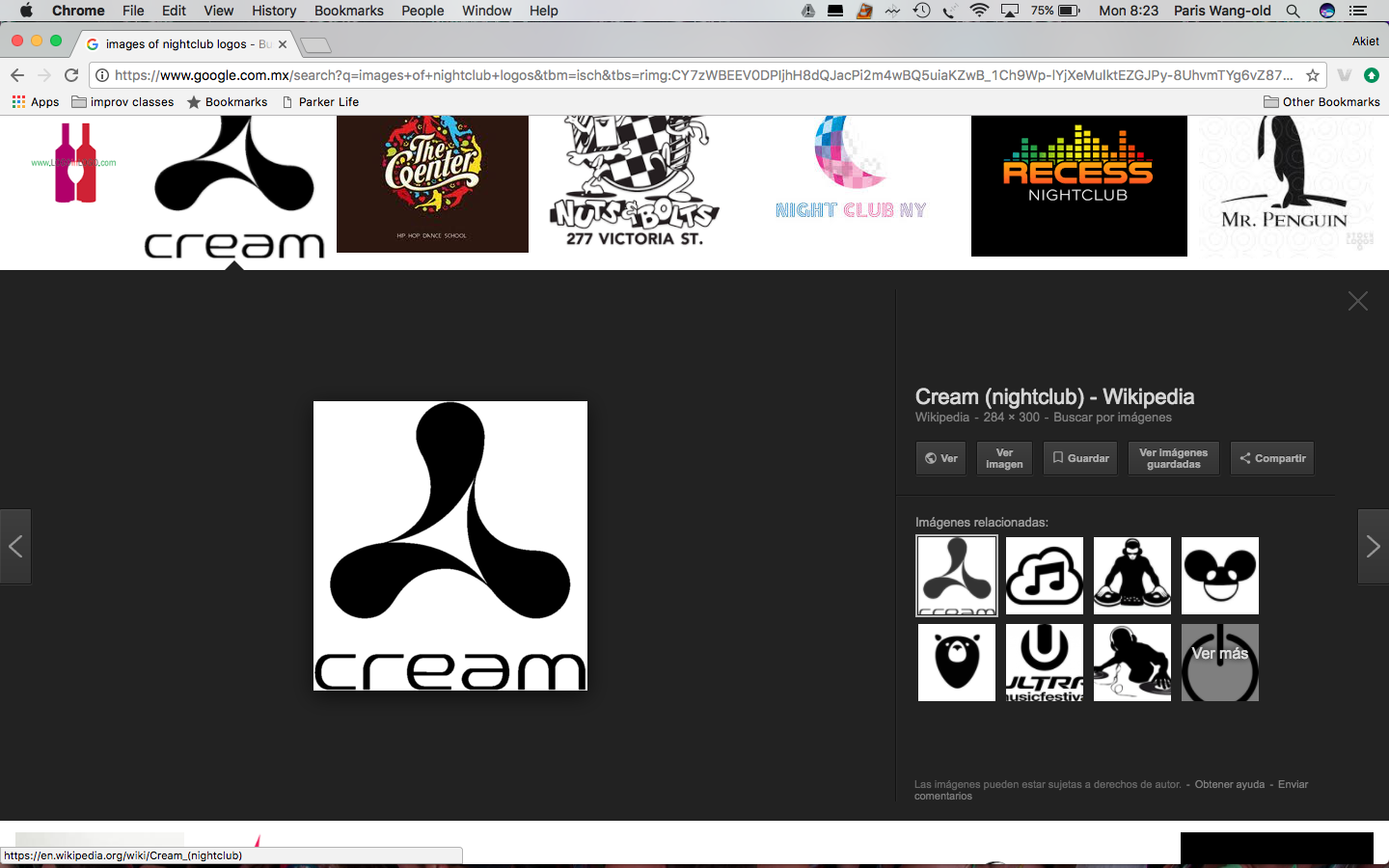Select the Recess Nightclub logo thumbnail

coord(1078,186)
